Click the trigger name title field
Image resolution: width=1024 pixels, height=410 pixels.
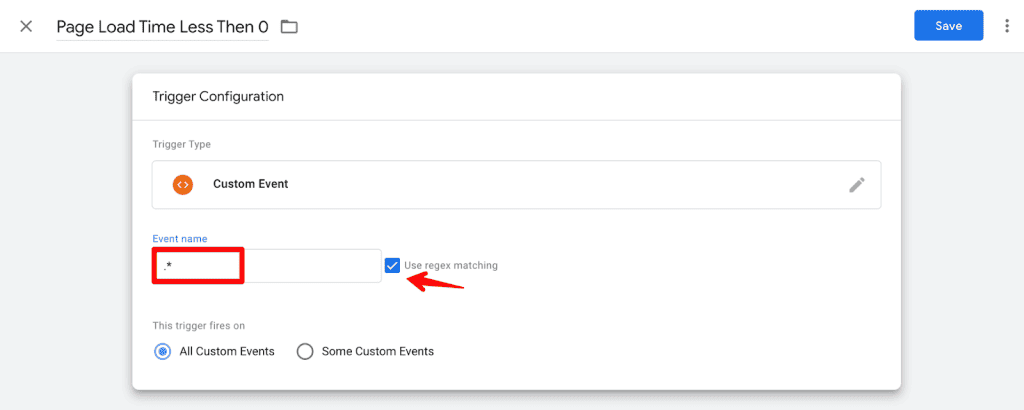click(162, 27)
